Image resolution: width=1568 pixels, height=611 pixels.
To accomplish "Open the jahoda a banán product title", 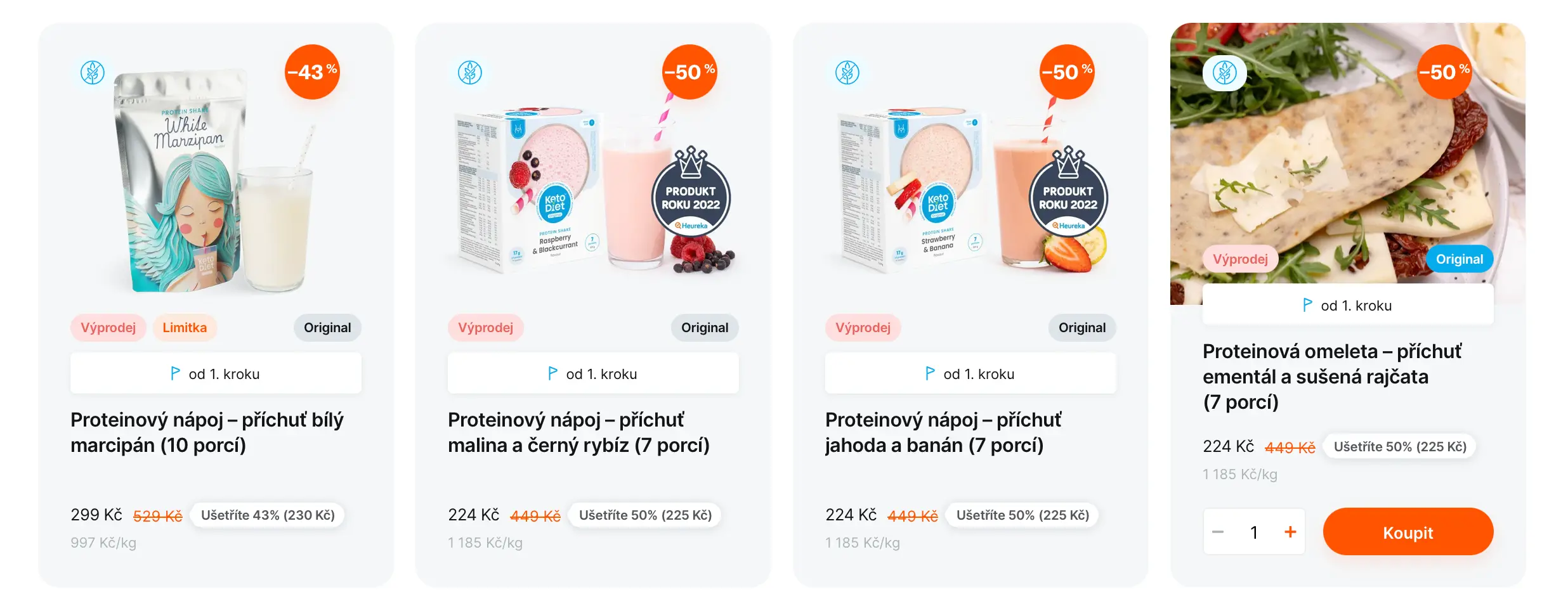I will pos(943,432).
